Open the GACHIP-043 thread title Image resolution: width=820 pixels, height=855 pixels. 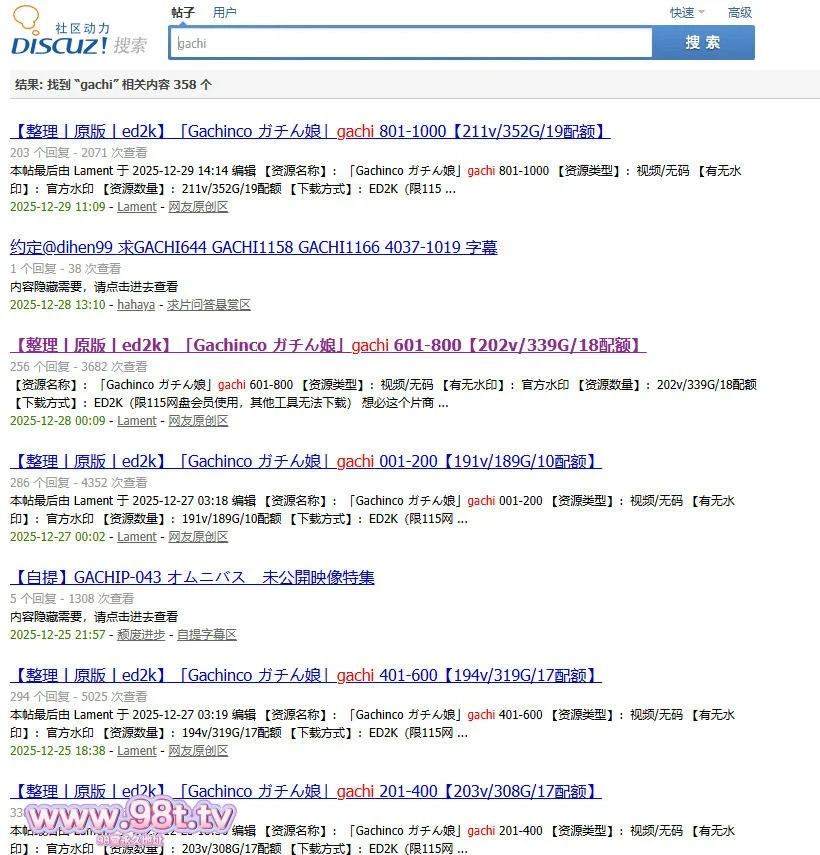pos(192,577)
